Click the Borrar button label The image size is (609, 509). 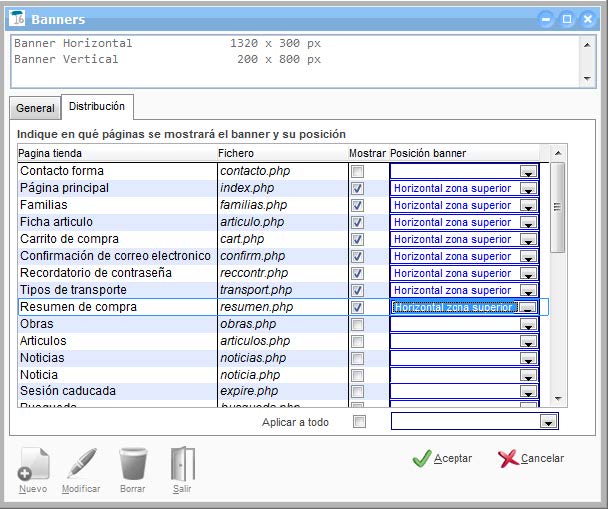[x=133, y=489]
